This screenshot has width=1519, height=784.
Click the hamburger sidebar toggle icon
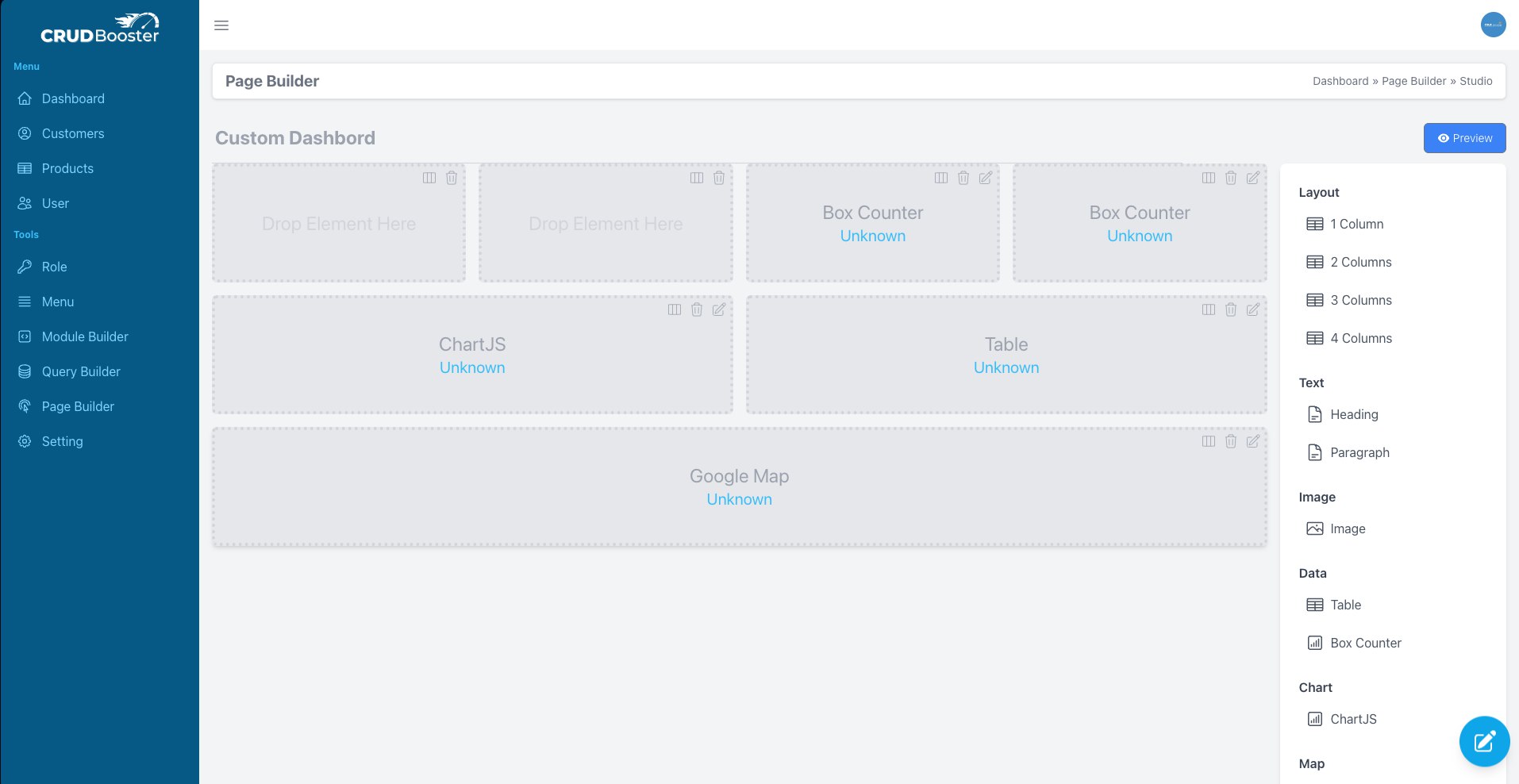[221, 25]
